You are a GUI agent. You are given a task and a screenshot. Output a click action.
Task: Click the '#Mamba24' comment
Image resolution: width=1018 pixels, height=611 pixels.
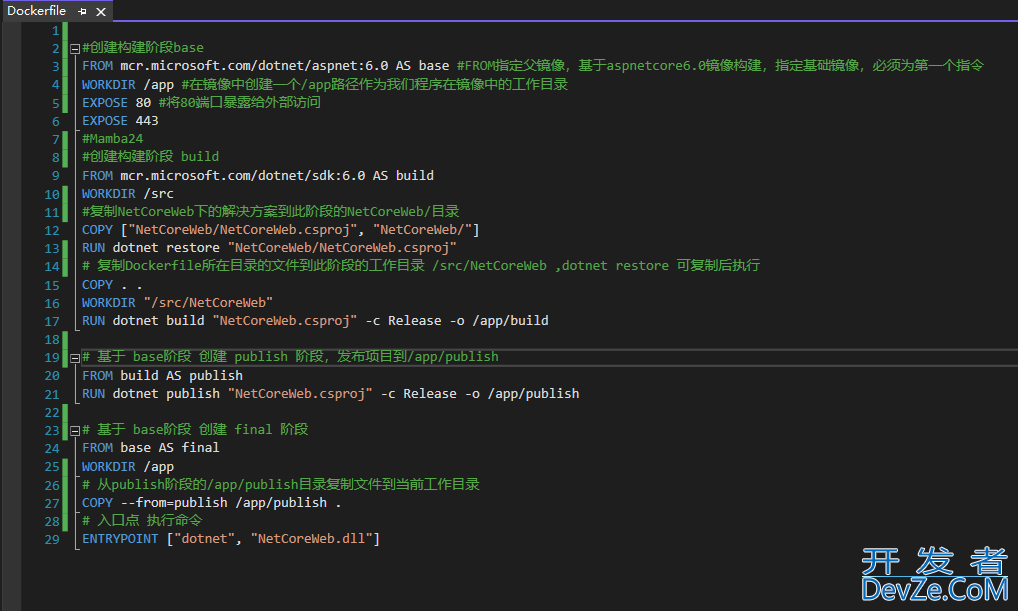point(112,139)
